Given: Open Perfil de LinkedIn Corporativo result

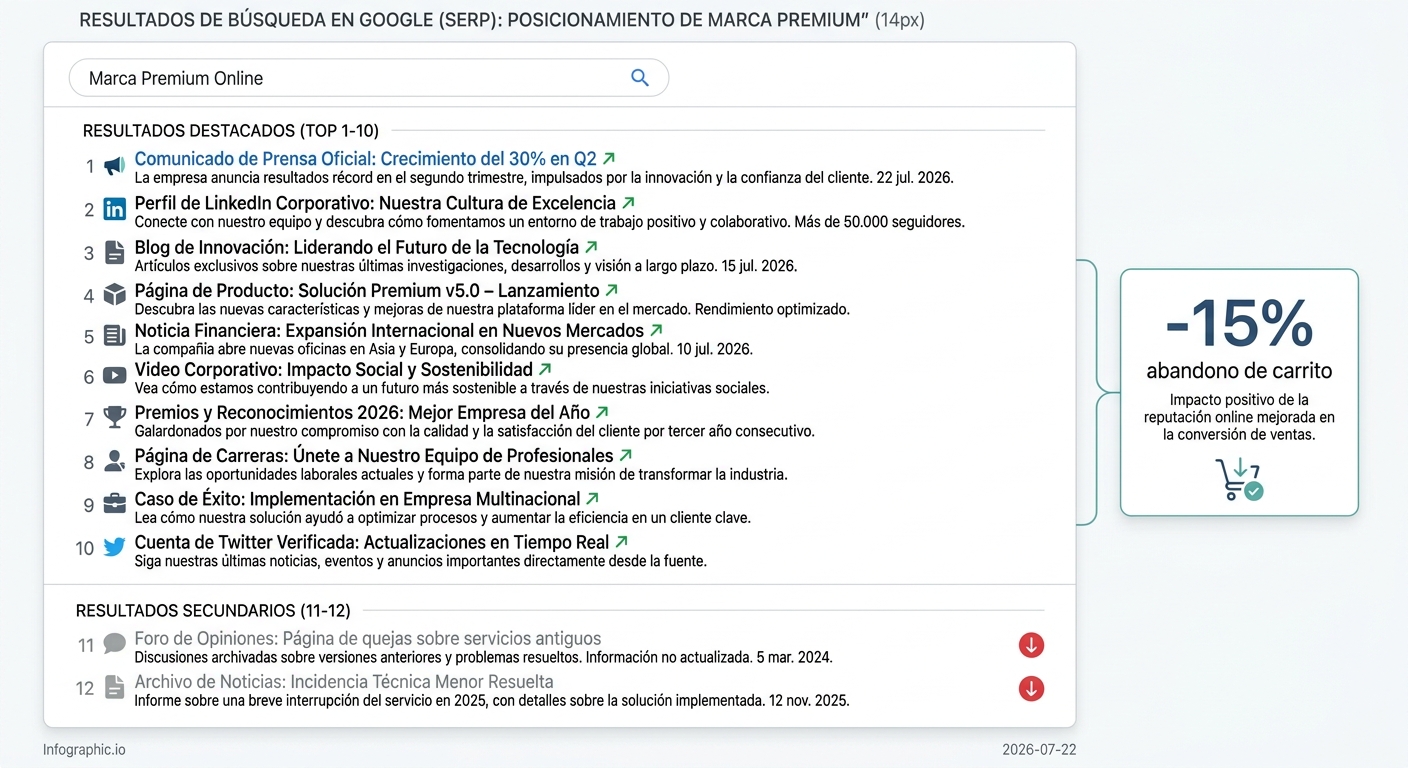Looking at the screenshot, I should pyautogui.click(x=375, y=203).
